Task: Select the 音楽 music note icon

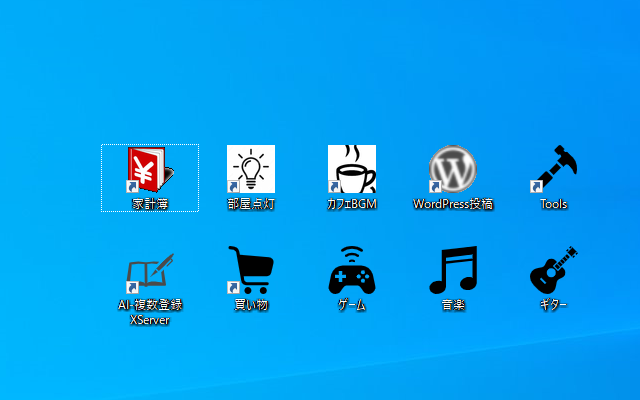Action: coord(453,270)
